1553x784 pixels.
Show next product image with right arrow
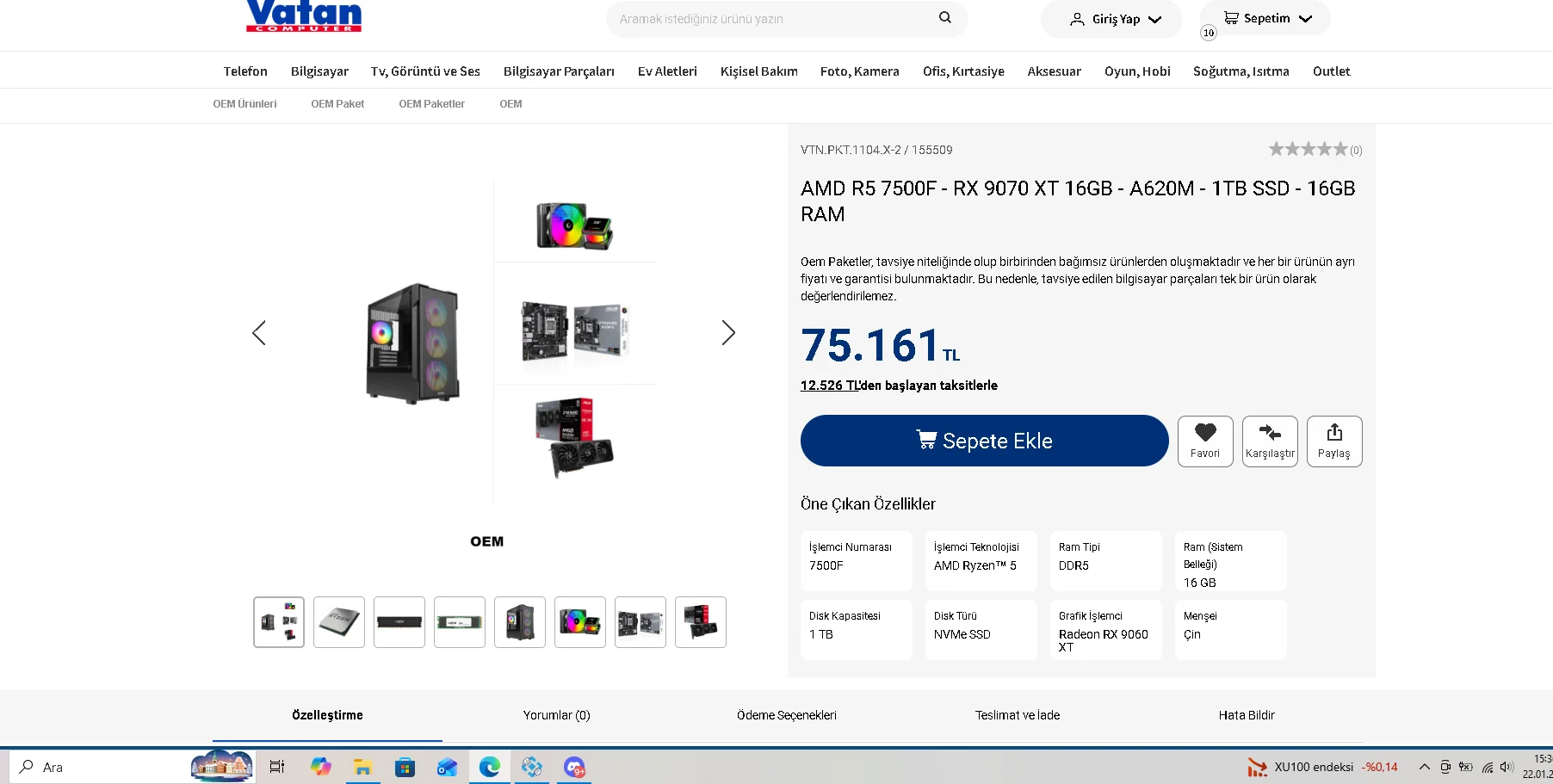click(x=728, y=333)
